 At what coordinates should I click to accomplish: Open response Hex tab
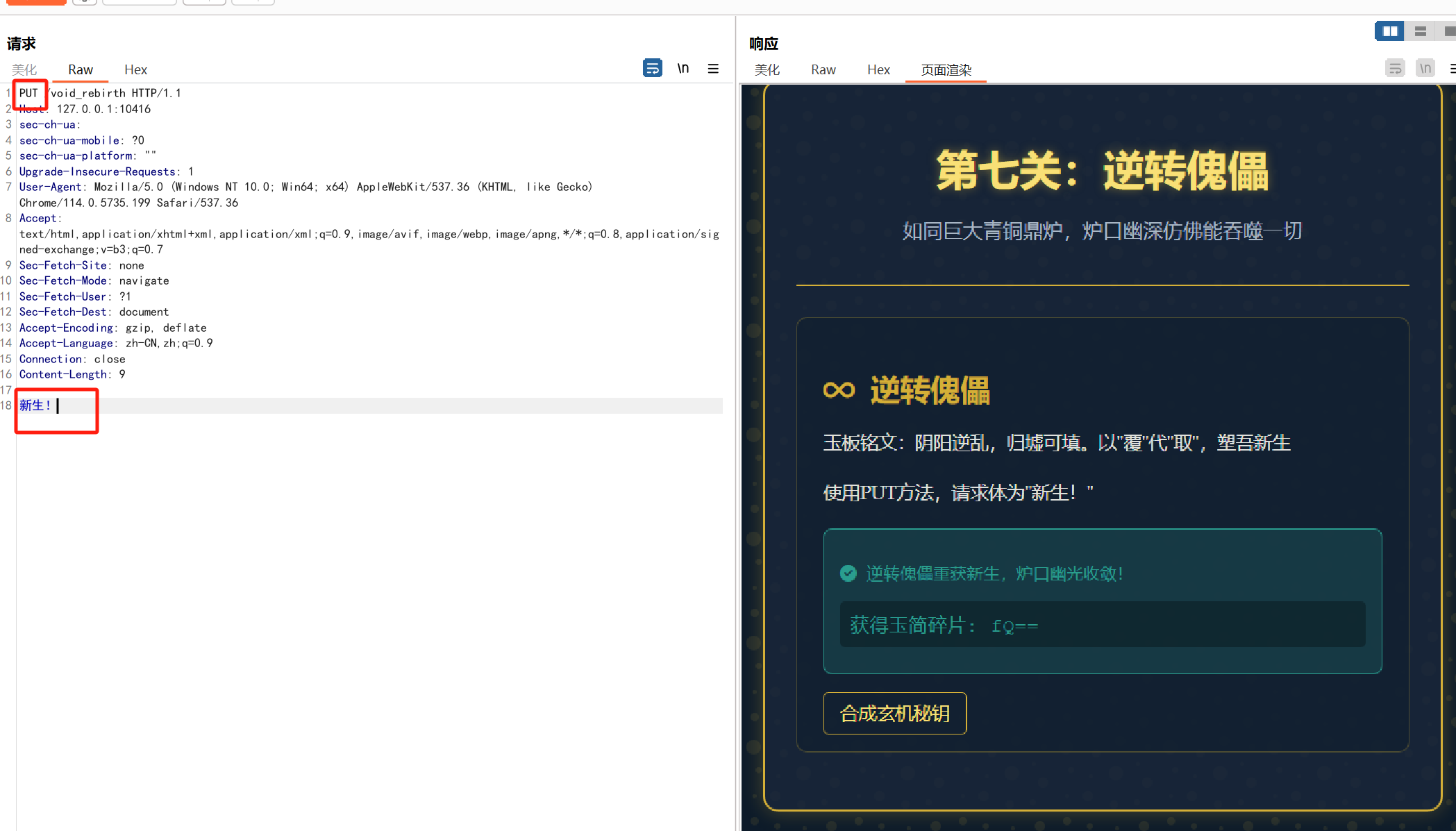[x=878, y=69]
